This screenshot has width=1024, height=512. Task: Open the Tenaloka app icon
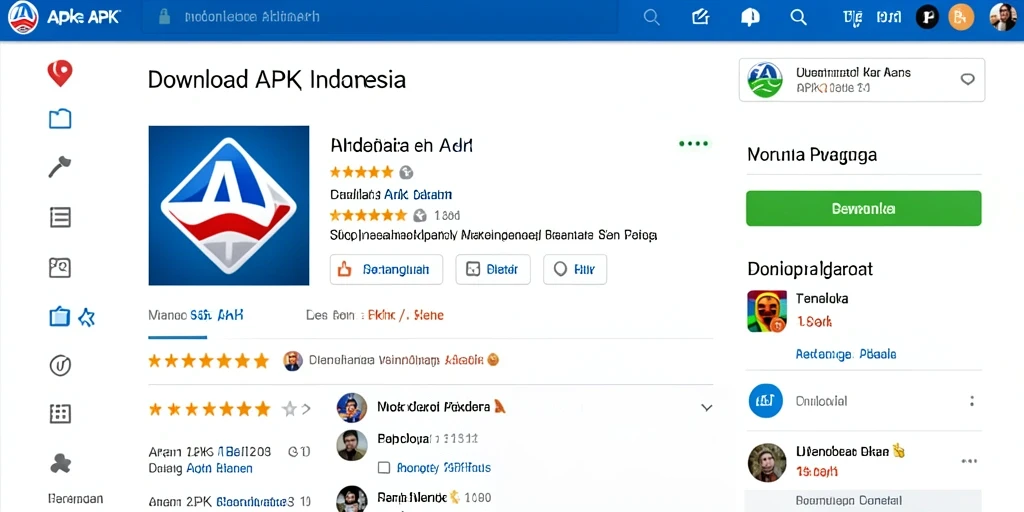pos(767,311)
